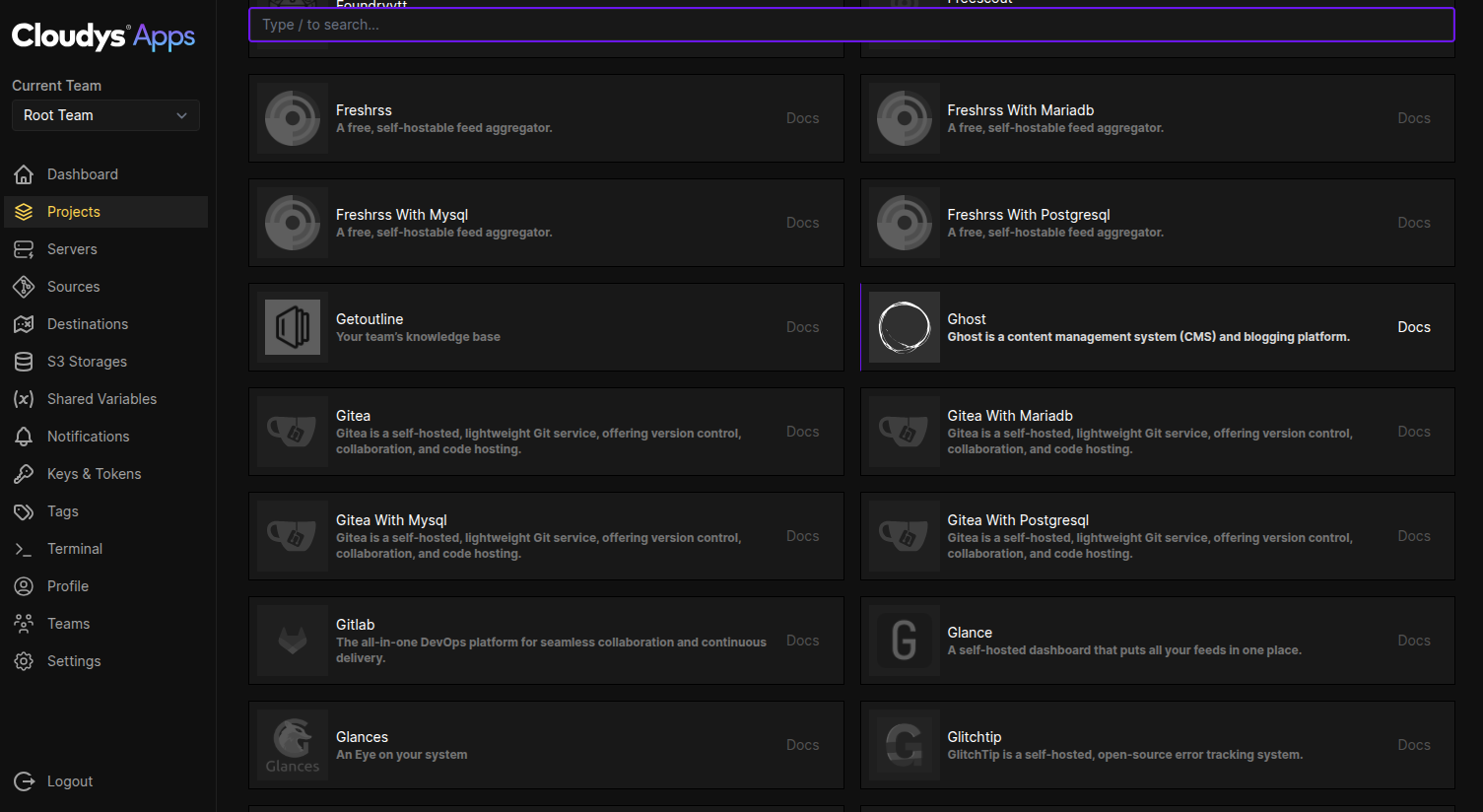Image resolution: width=1483 pixels, height=812 pixels.
Task: Open the Root Team dropdown
Action: click(x=105, y=115)
